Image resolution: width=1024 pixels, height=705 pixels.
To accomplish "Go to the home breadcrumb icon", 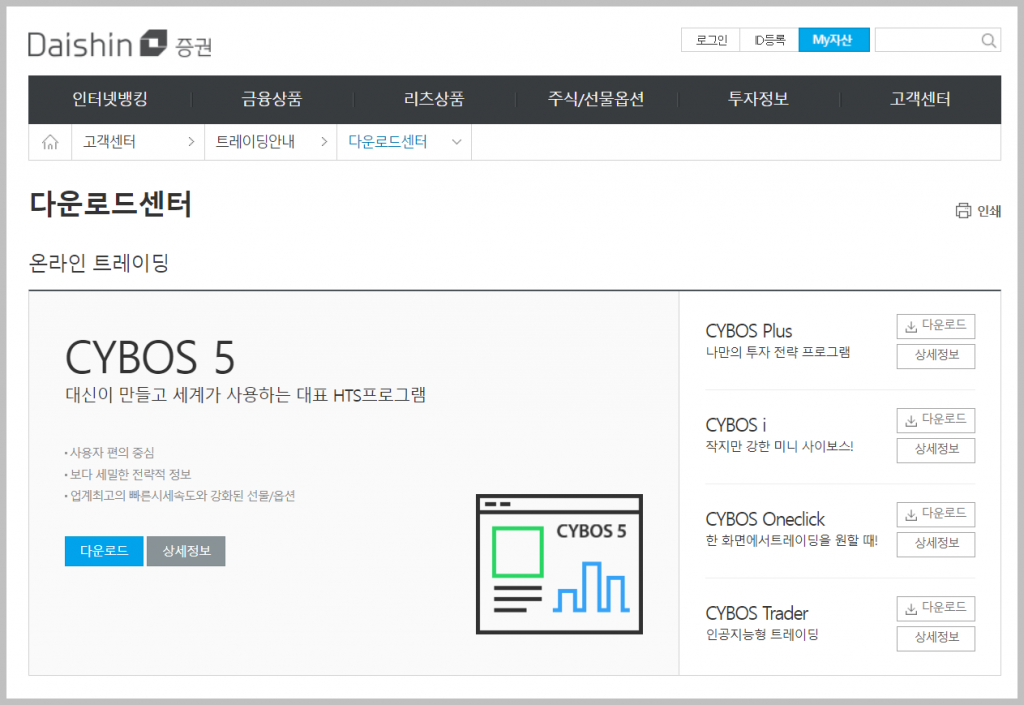I will pyautogui.click(x=50, y=142).
